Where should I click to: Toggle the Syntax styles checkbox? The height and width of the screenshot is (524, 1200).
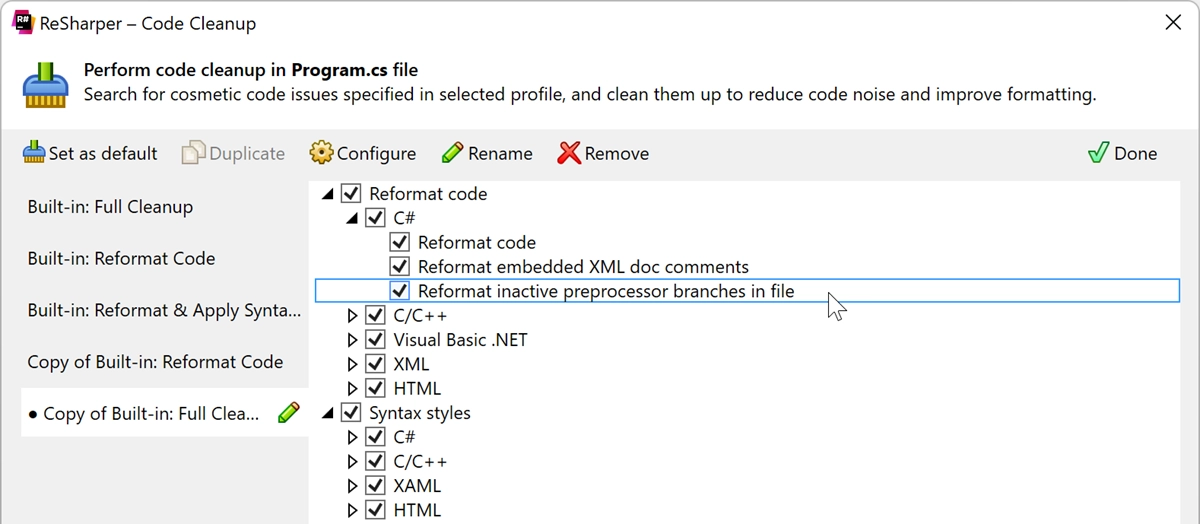[351, 412]
